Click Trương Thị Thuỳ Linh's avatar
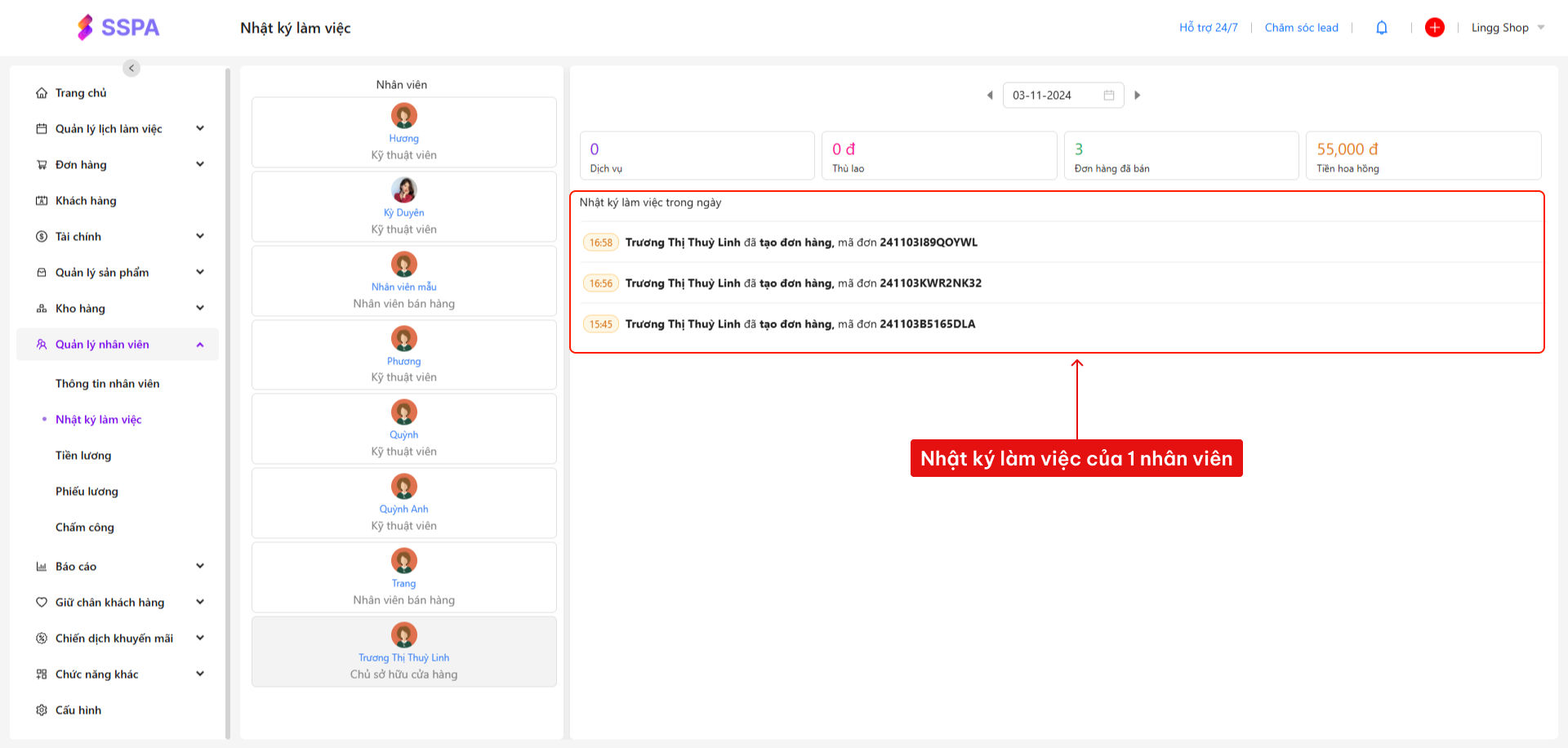 coord(404,635)
